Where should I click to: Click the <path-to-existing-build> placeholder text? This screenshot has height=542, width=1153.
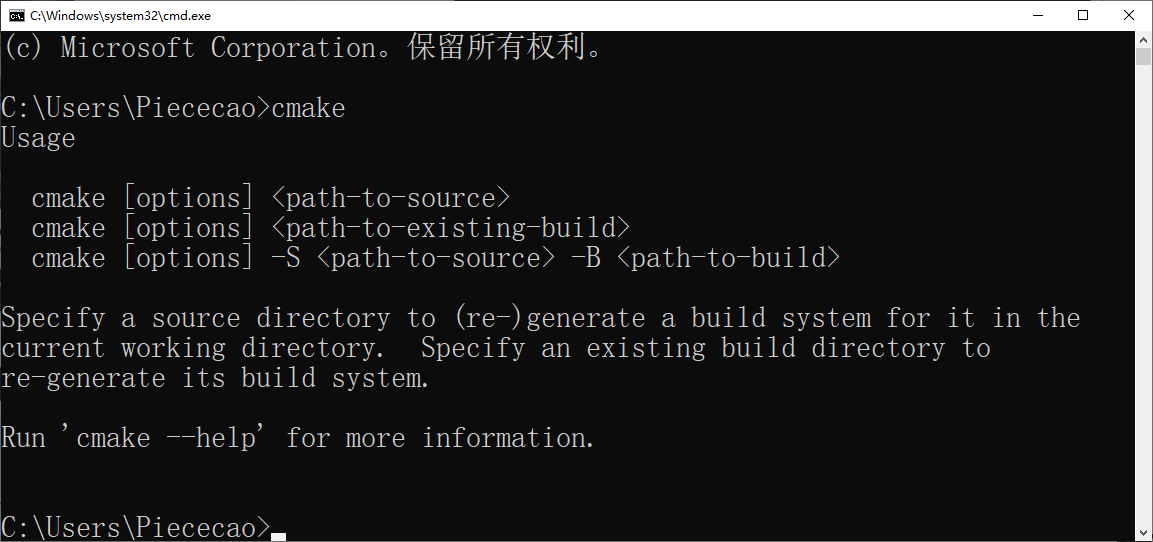point(450,228)
